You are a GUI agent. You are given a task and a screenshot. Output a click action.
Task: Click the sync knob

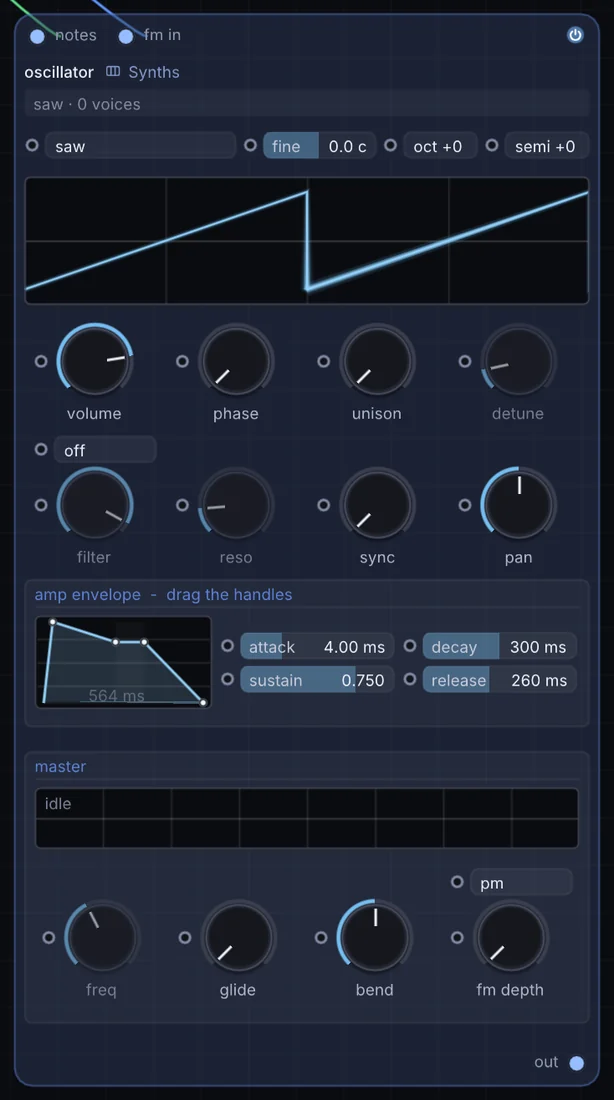(378, 504)
